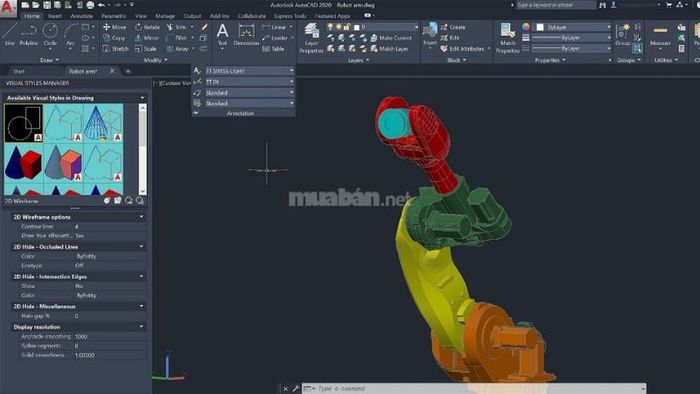Click in the keyword search field

tap(556, 5)
